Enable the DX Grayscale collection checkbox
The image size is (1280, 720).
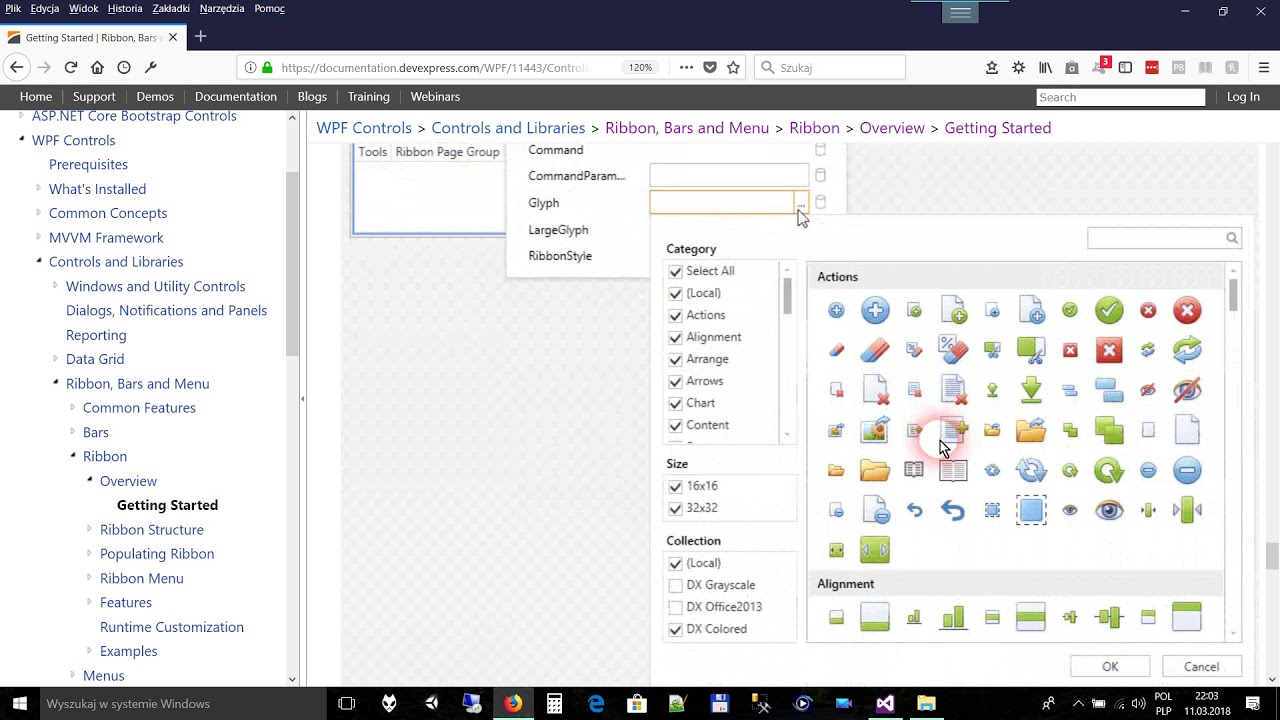coord(675,585)
